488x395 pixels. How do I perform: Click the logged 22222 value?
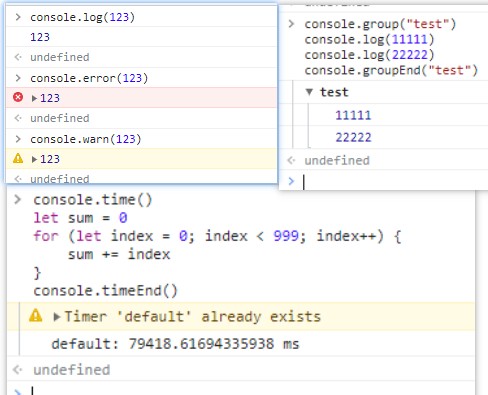pos(353,137)
